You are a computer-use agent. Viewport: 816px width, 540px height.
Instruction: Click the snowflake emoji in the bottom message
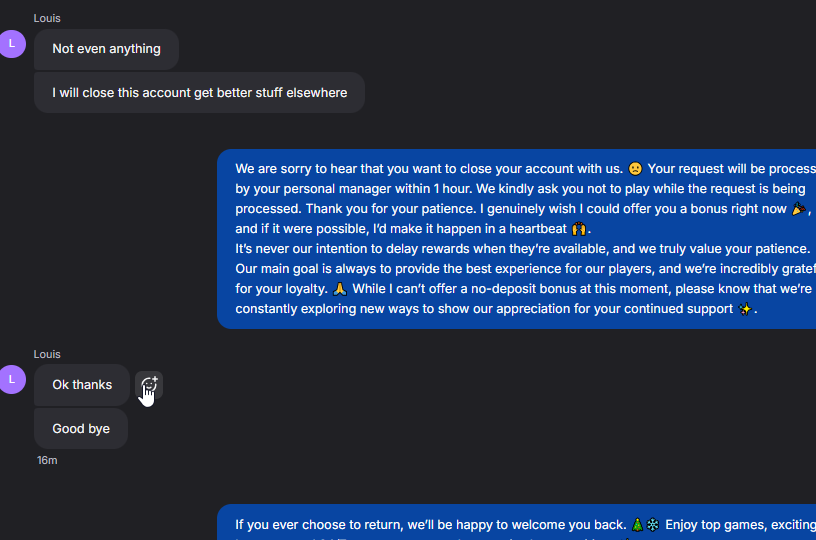[x=653, y=524]
